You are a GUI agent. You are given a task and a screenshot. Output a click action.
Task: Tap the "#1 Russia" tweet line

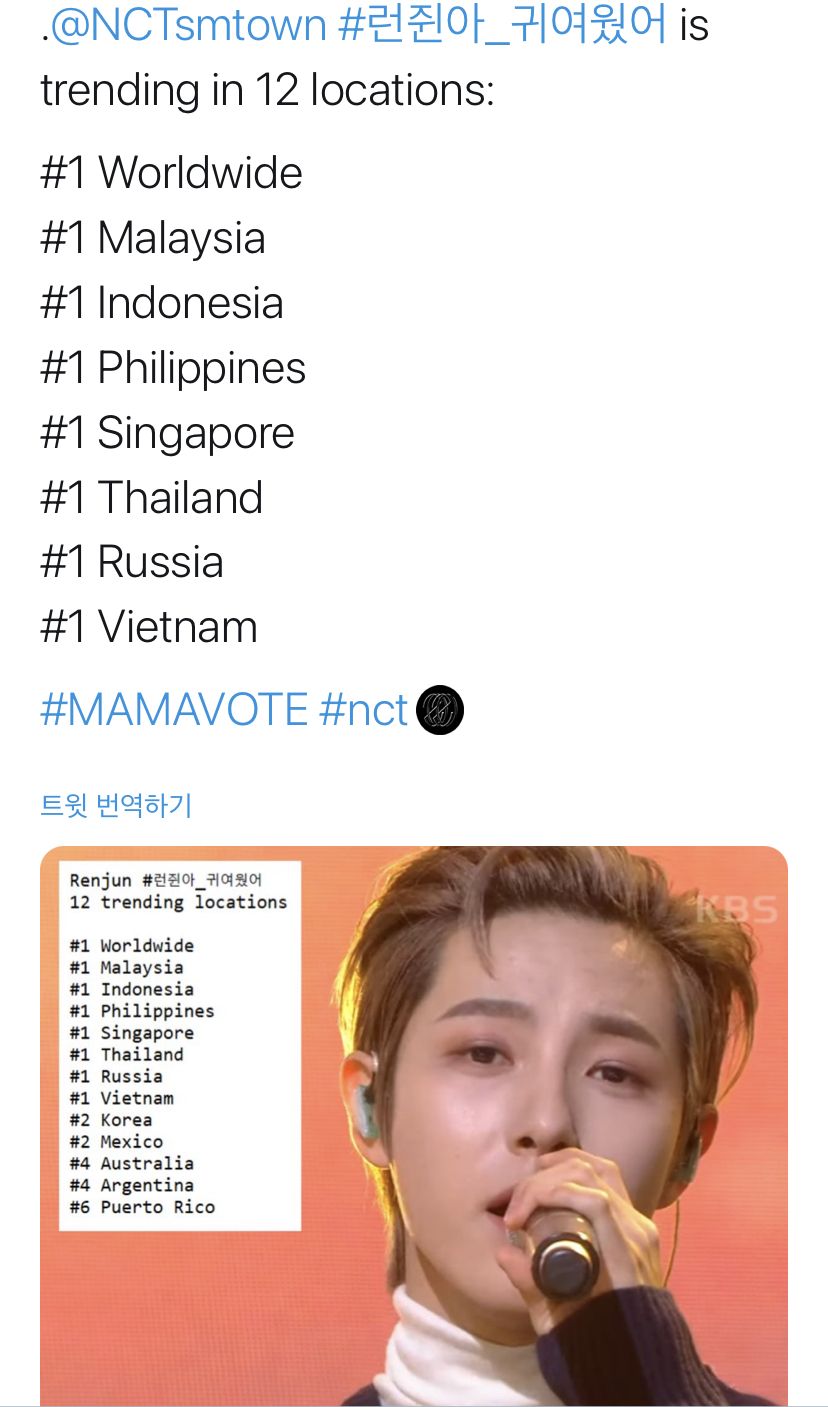tap(132, 562)
